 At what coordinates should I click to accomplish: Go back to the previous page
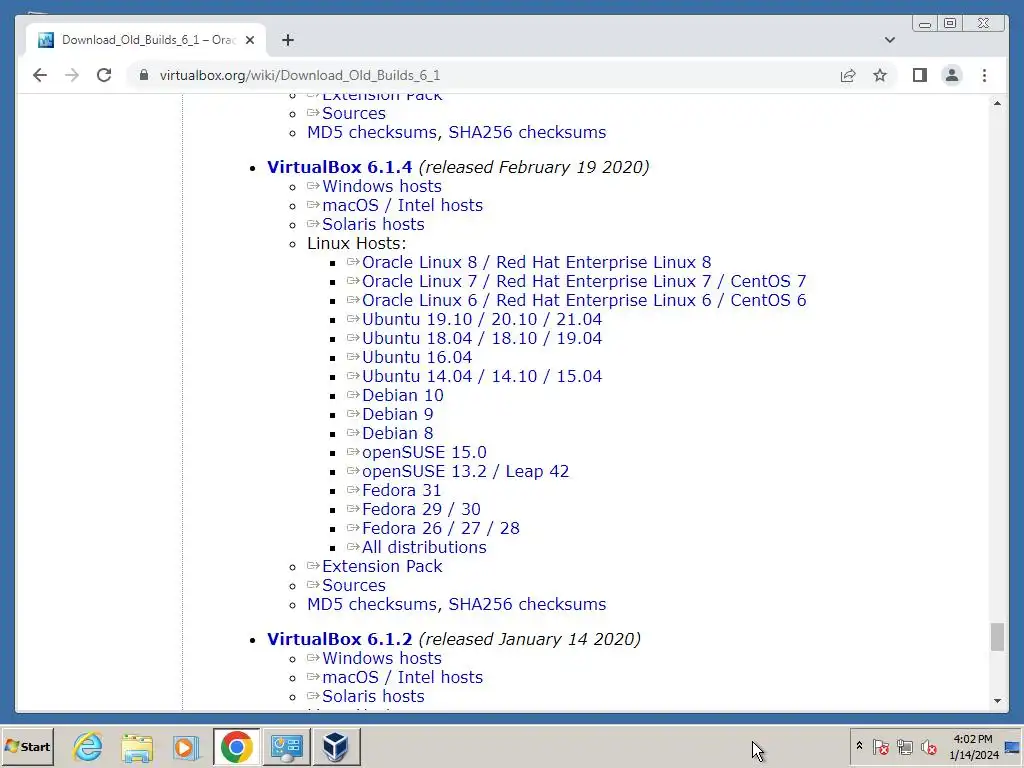point(40,75)
